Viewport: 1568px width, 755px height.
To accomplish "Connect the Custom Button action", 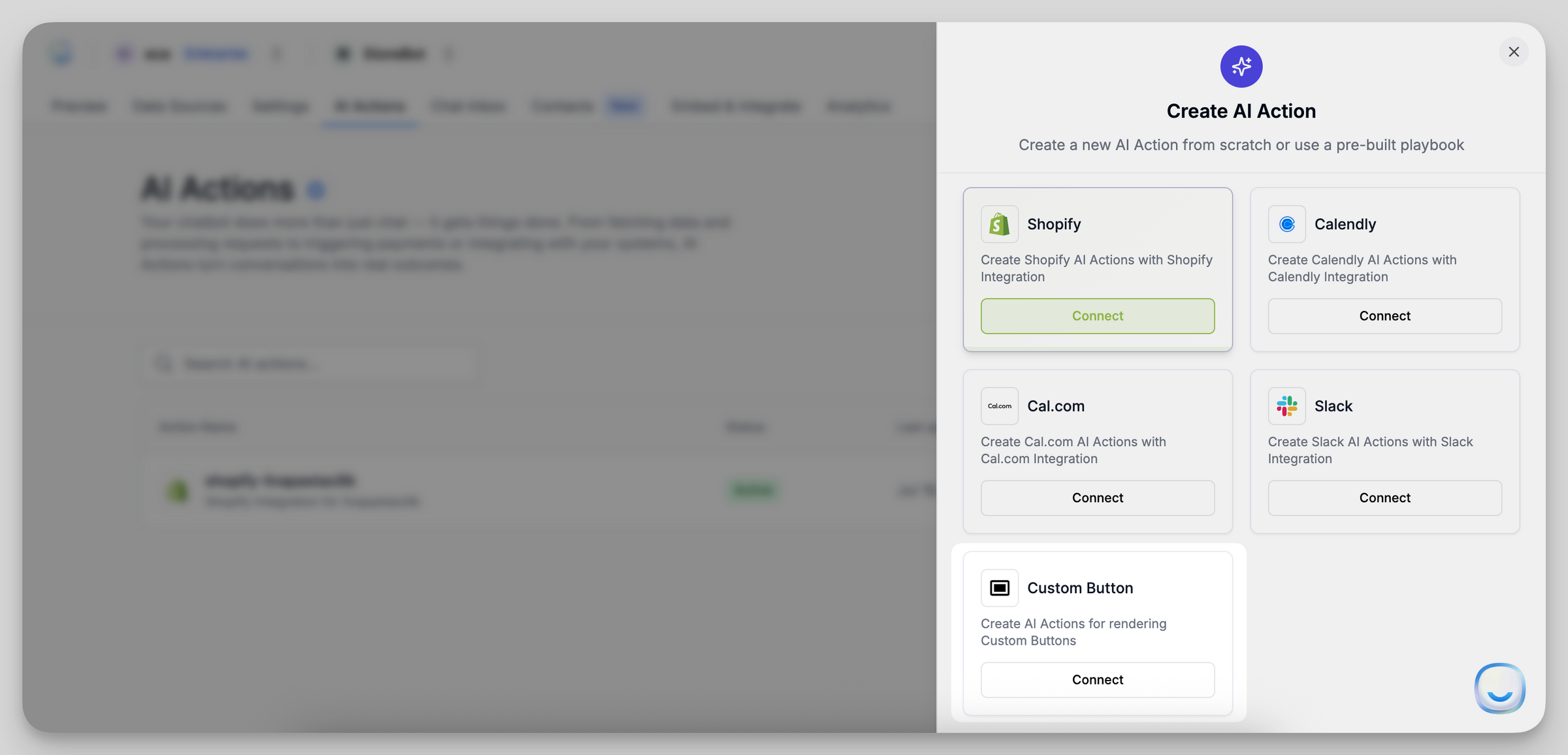I will [x=1098, y=680].
